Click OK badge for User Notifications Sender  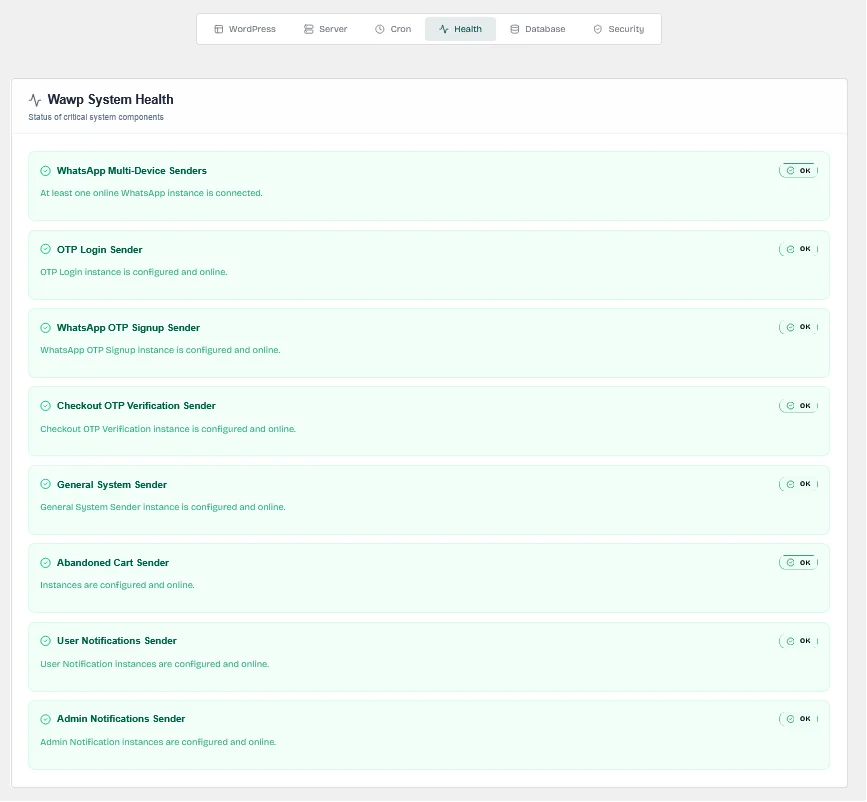[798, 640]
